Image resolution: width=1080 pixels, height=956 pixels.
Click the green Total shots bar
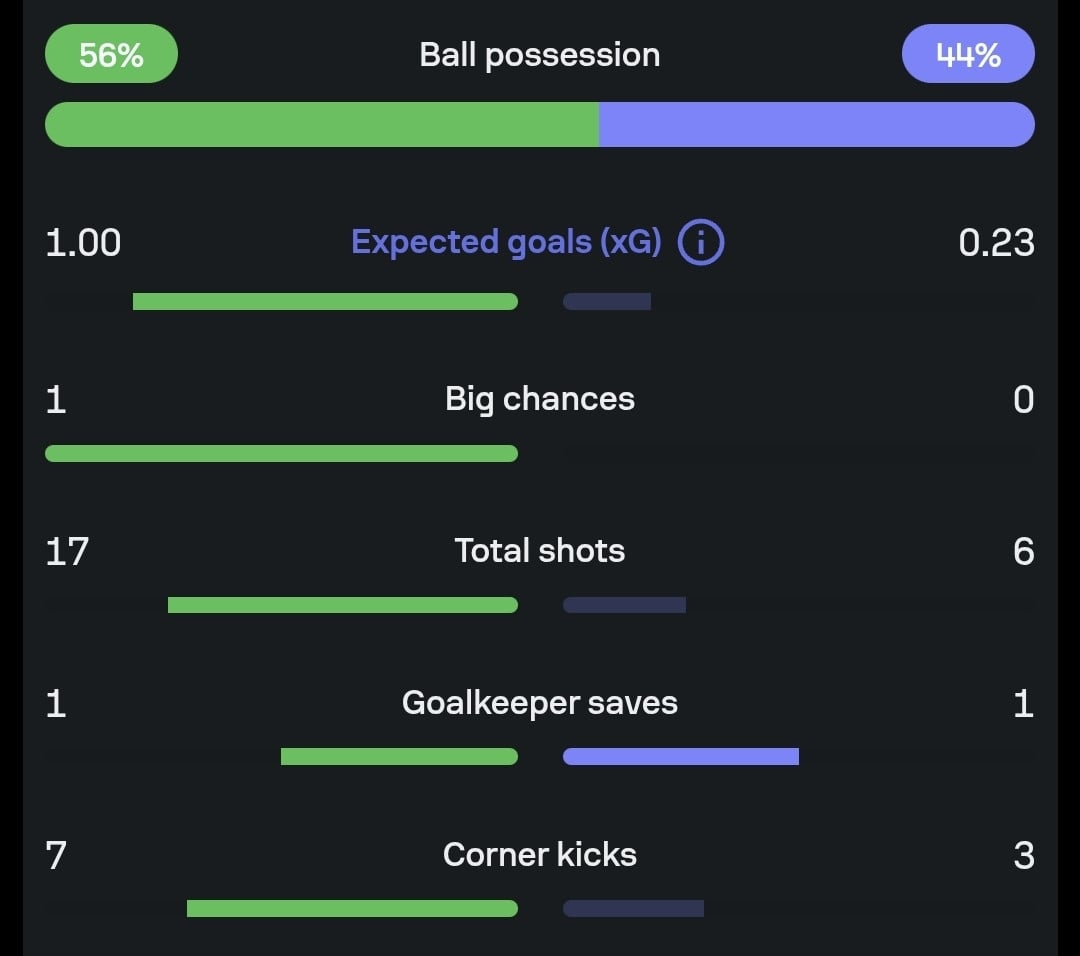coord(342,605)
